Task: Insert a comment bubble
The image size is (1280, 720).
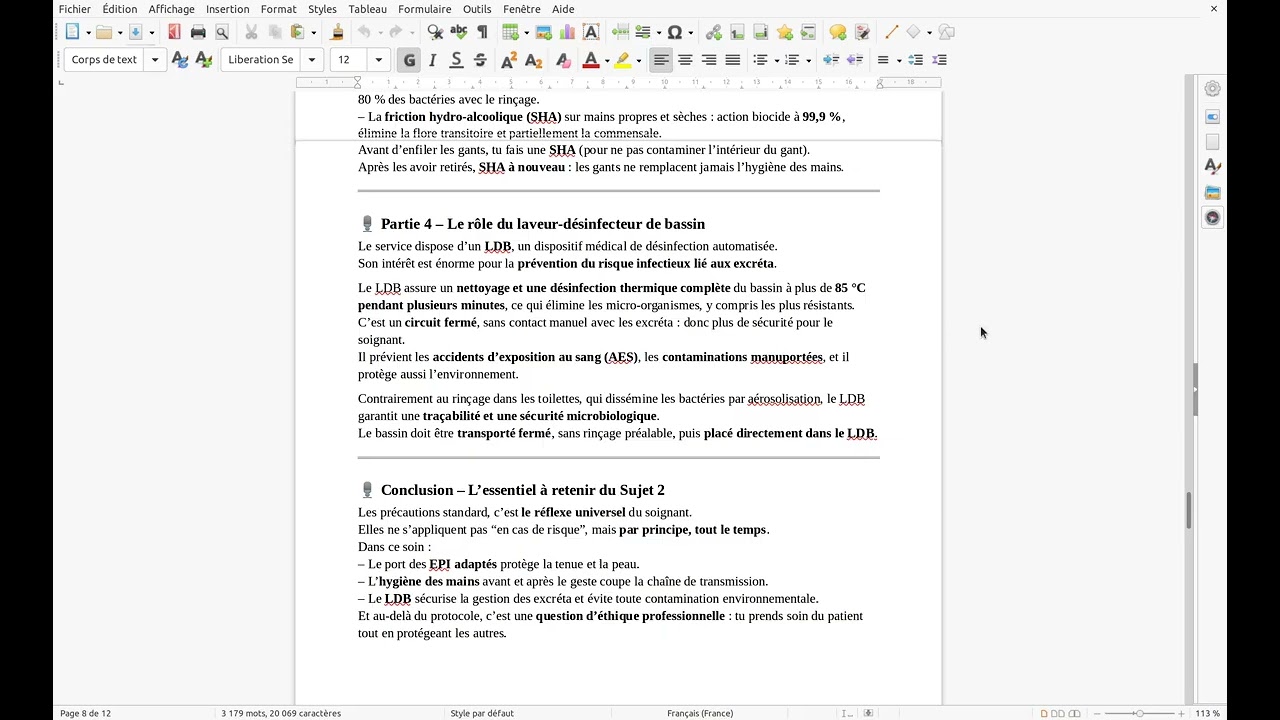Action: click(838, 32)
